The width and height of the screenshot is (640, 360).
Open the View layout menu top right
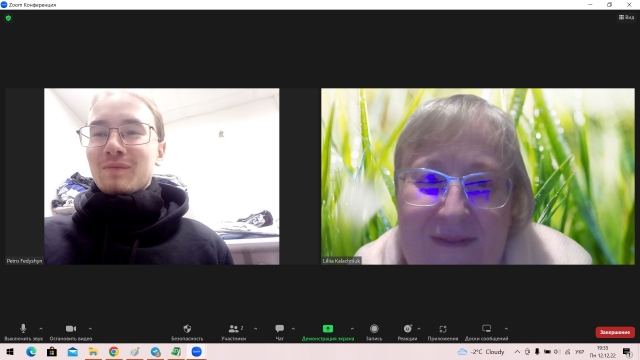pyautogui.click(x=626, y=17)
